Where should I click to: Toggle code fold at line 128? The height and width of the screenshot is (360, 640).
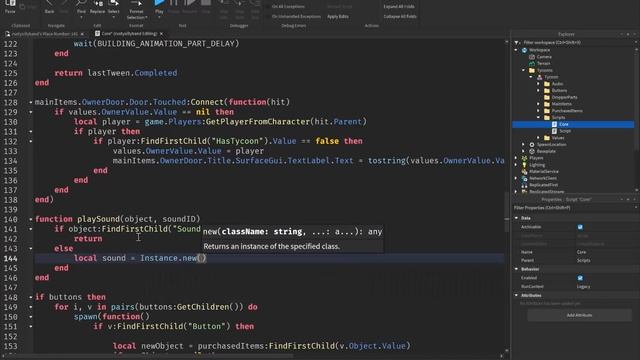pos(31,102)
